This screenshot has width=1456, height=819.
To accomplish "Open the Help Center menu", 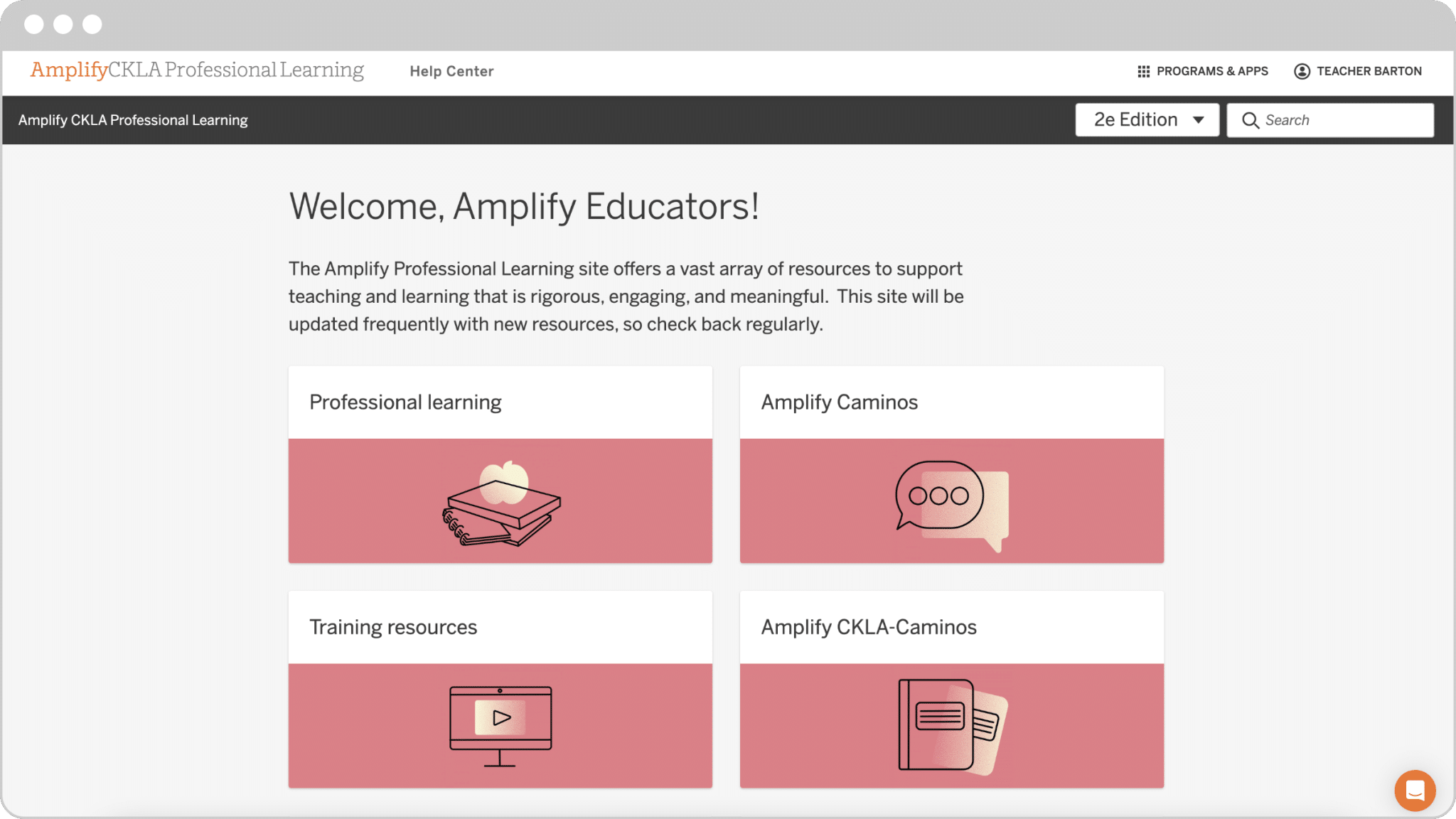I will (451, 71).
